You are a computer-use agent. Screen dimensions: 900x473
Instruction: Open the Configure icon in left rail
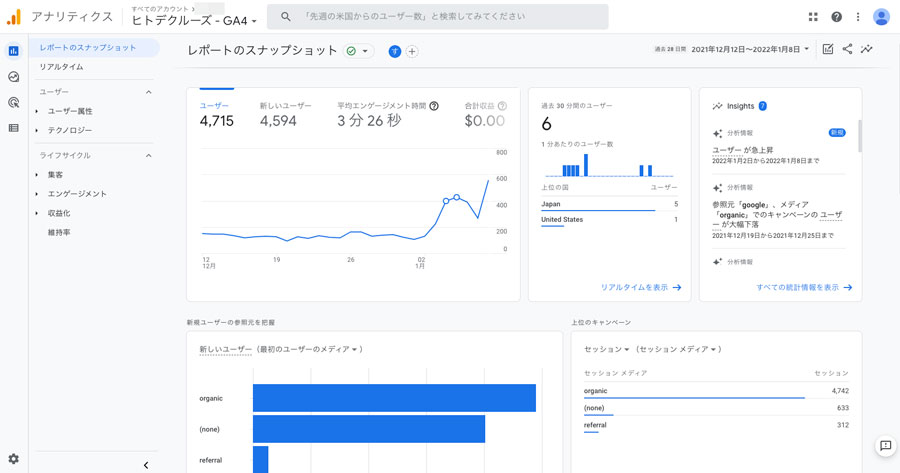[13, 128]
